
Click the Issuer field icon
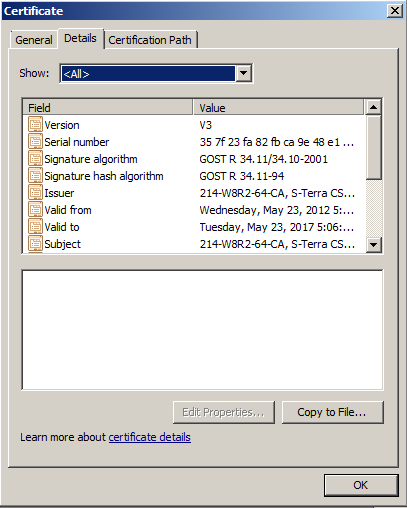(x=35, y=193)
